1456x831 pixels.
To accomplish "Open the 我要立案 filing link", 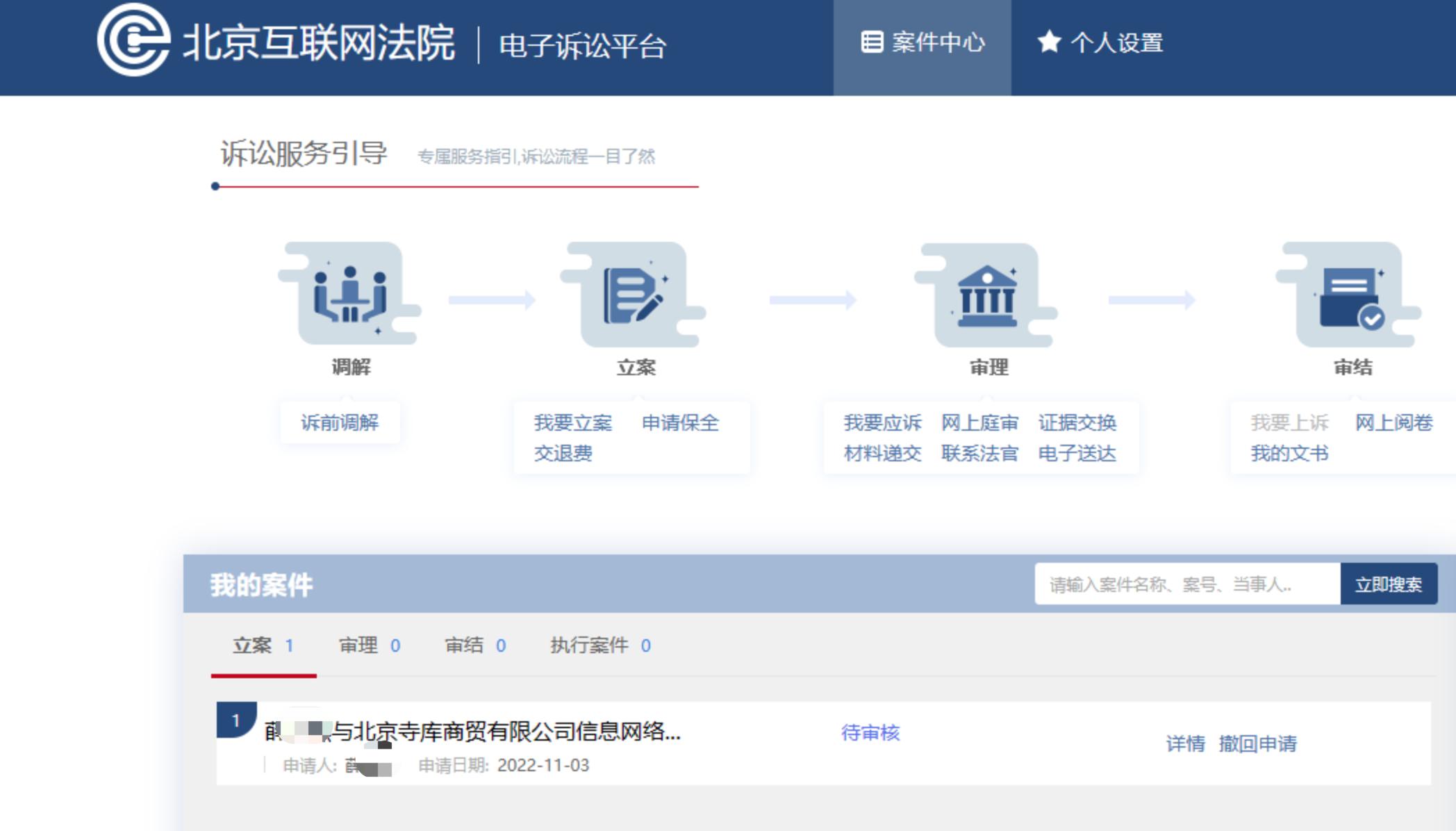I will coord(571,422).
